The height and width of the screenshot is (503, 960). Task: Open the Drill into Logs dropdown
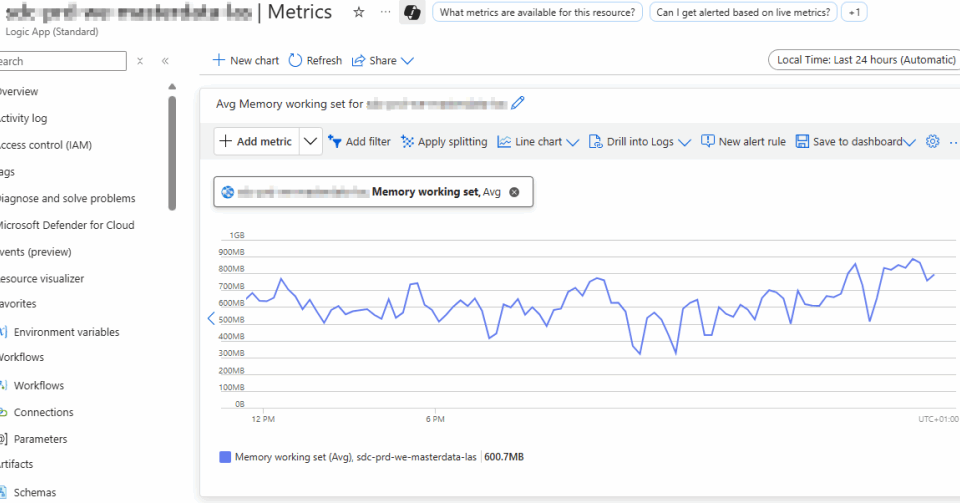(640, 141)
